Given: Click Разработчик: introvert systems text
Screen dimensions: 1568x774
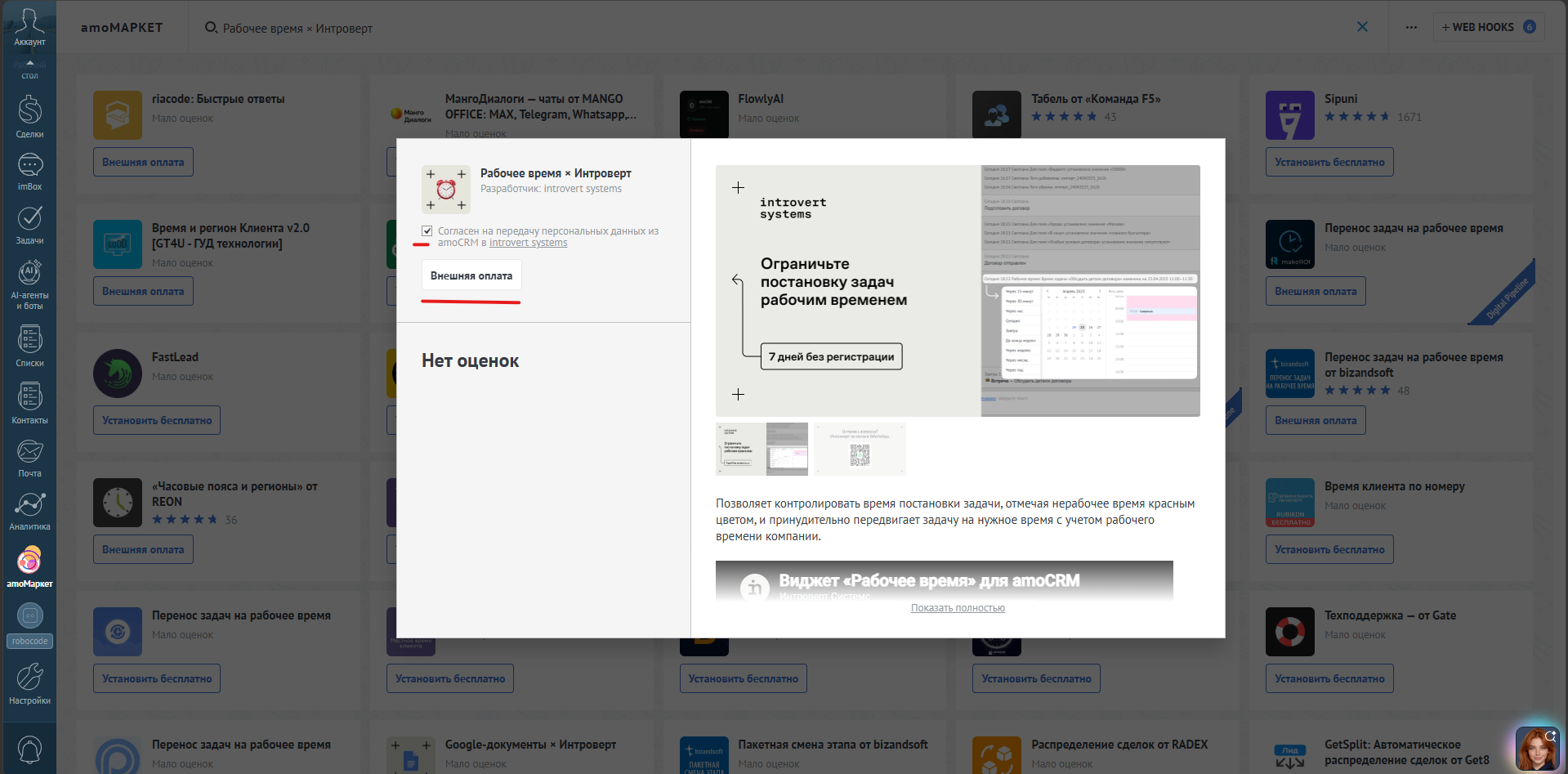Looking at the screenshot, I should (551, 189).
